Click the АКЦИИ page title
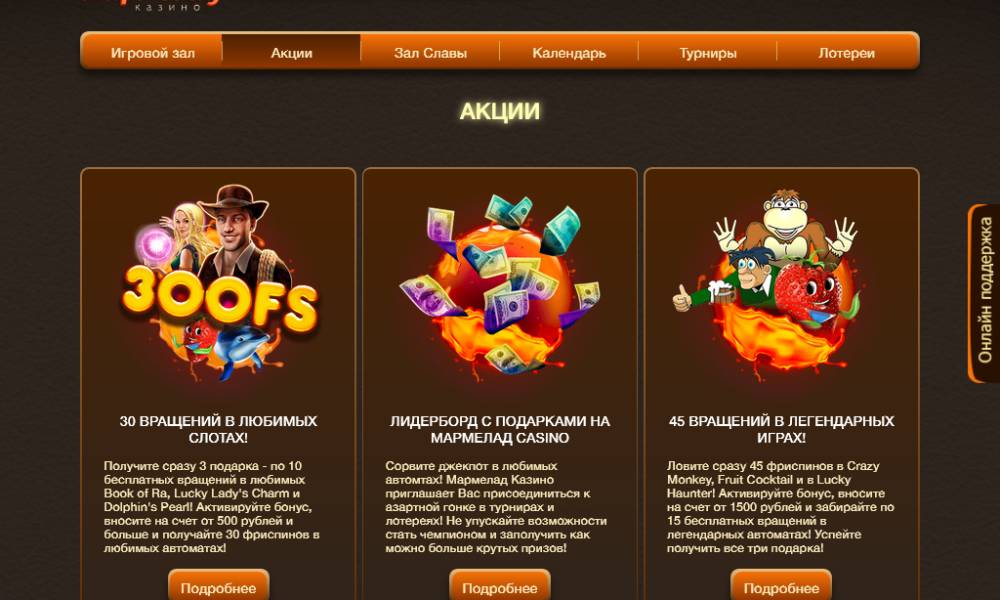 [499, 111]
